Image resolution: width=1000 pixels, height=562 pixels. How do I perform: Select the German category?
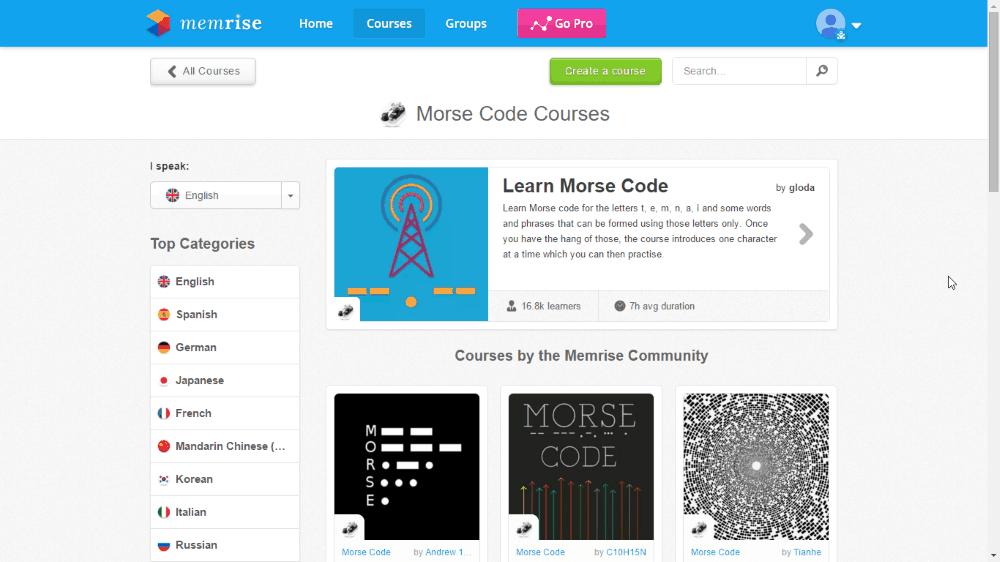(224, 348)
